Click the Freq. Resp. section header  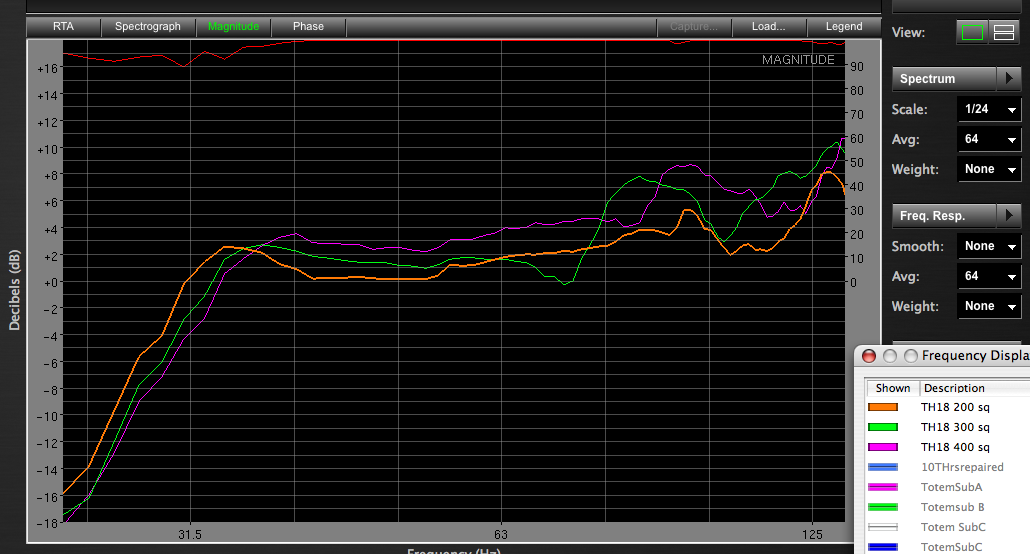click(944, 216)
